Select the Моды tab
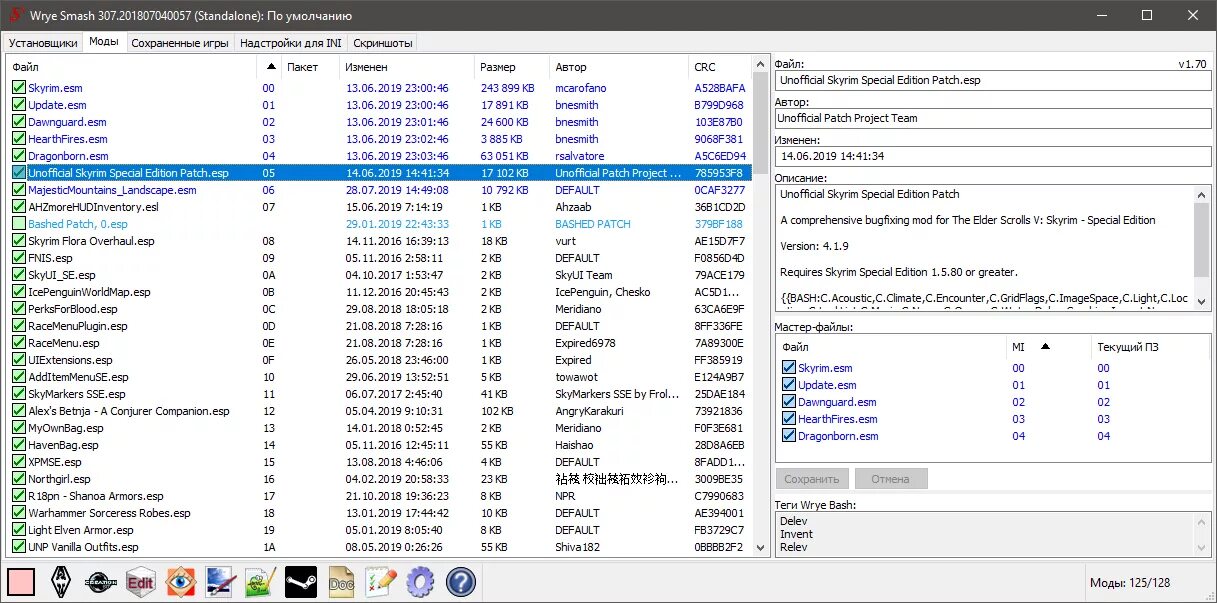The image size is (1217, 603). tap(104, 42)
